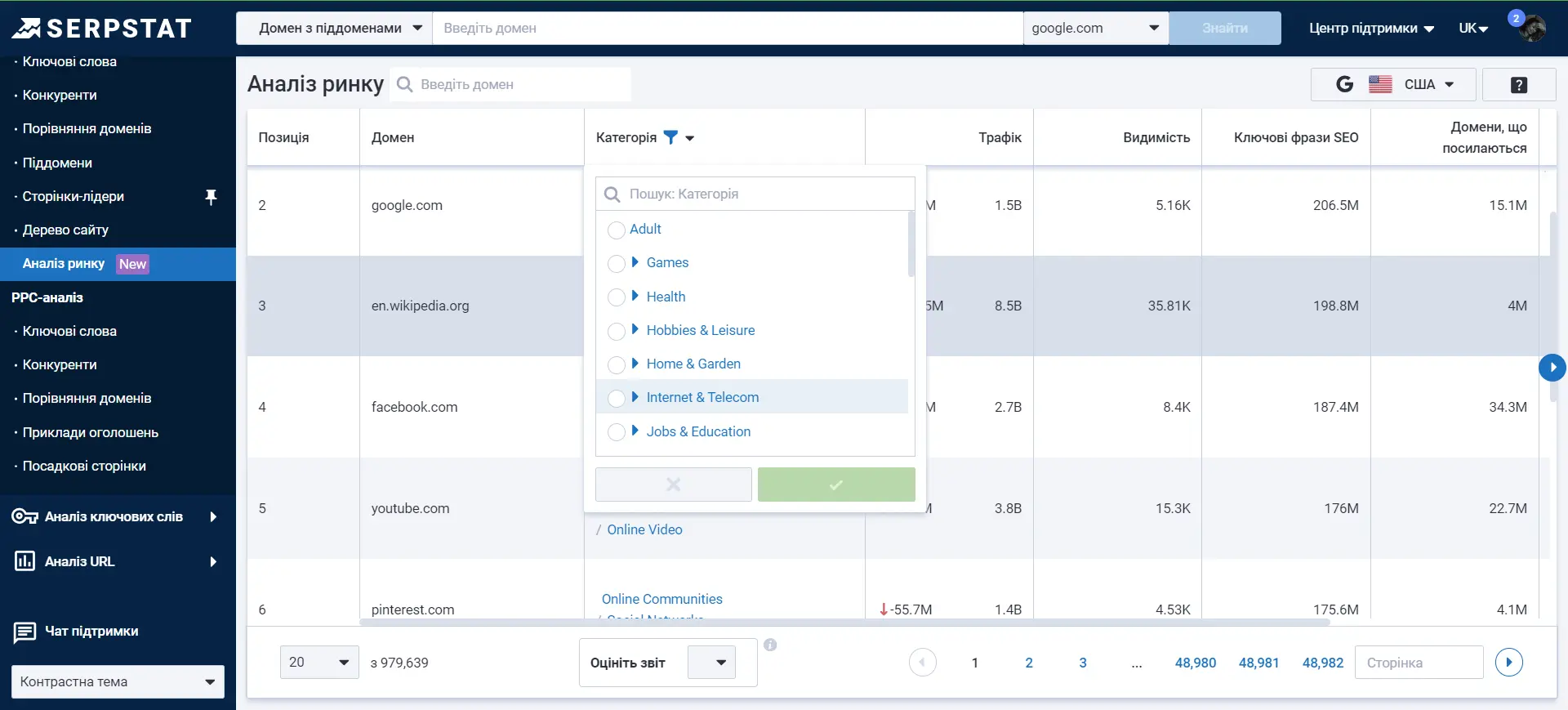Go to page 48,982 of results

(1323, 663)
